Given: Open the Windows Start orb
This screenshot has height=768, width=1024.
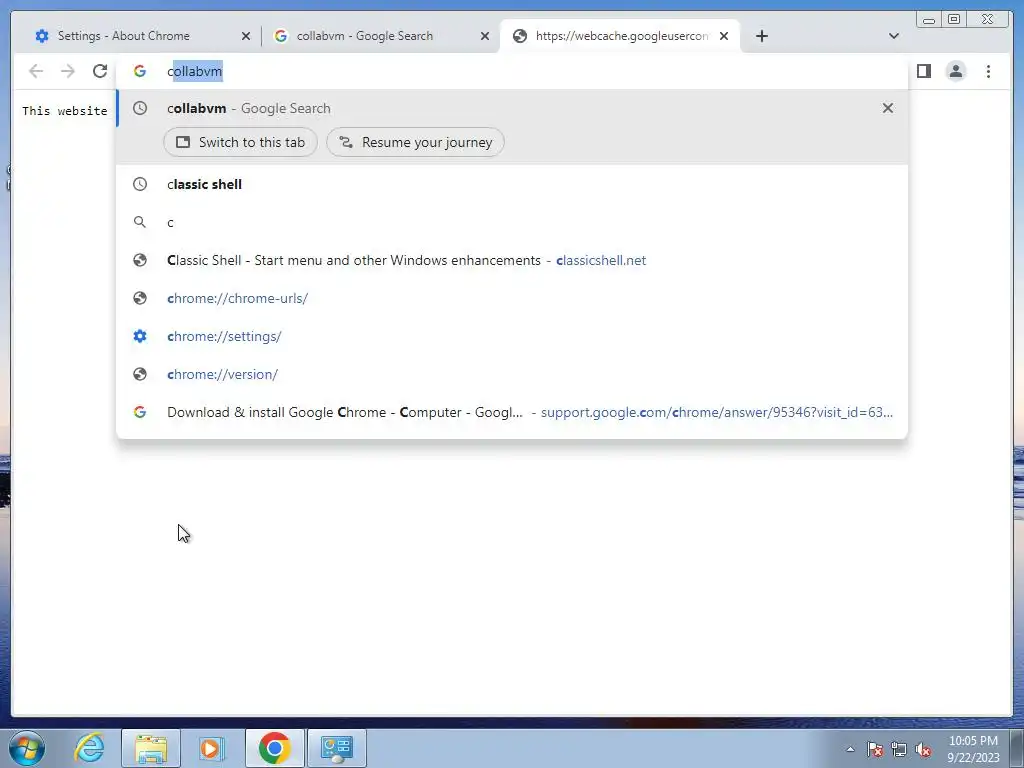Looking at the screenshot, I should coord(27,748).
